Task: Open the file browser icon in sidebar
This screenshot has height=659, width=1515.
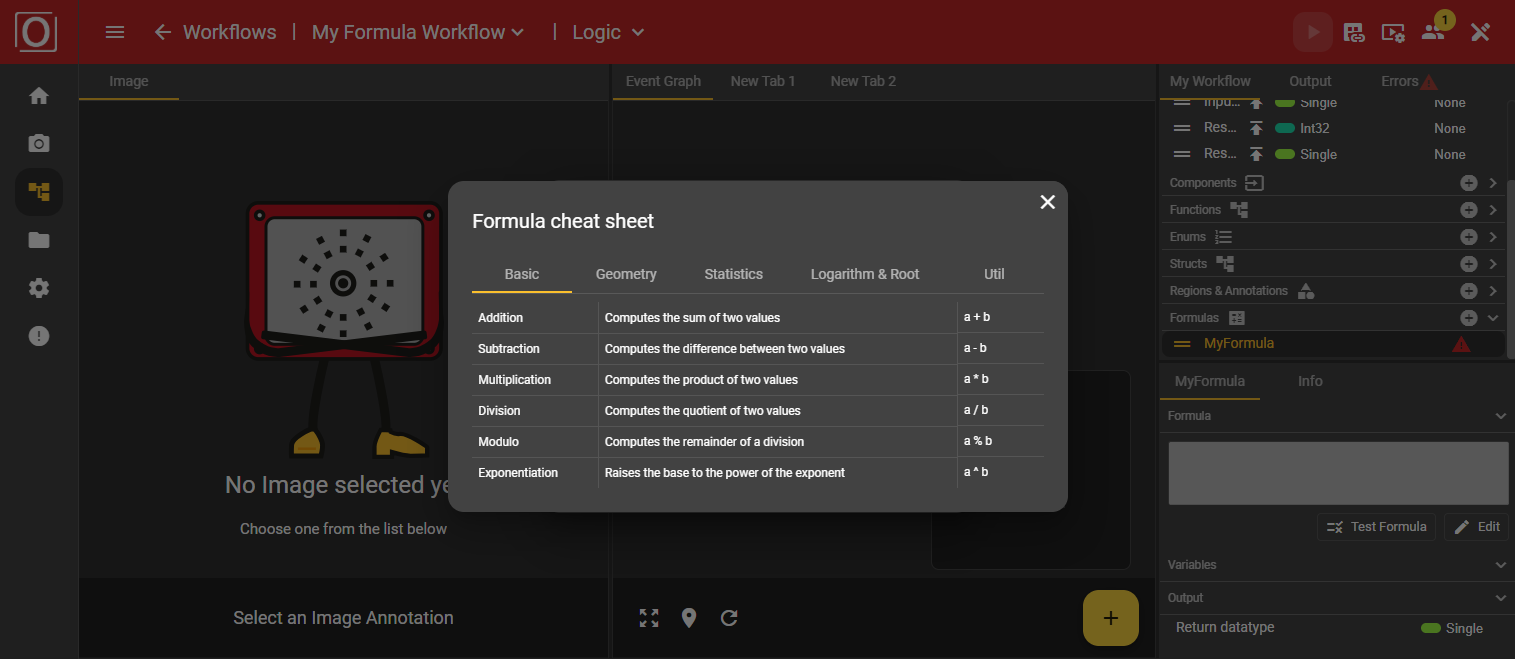Action: pos(38,240)
